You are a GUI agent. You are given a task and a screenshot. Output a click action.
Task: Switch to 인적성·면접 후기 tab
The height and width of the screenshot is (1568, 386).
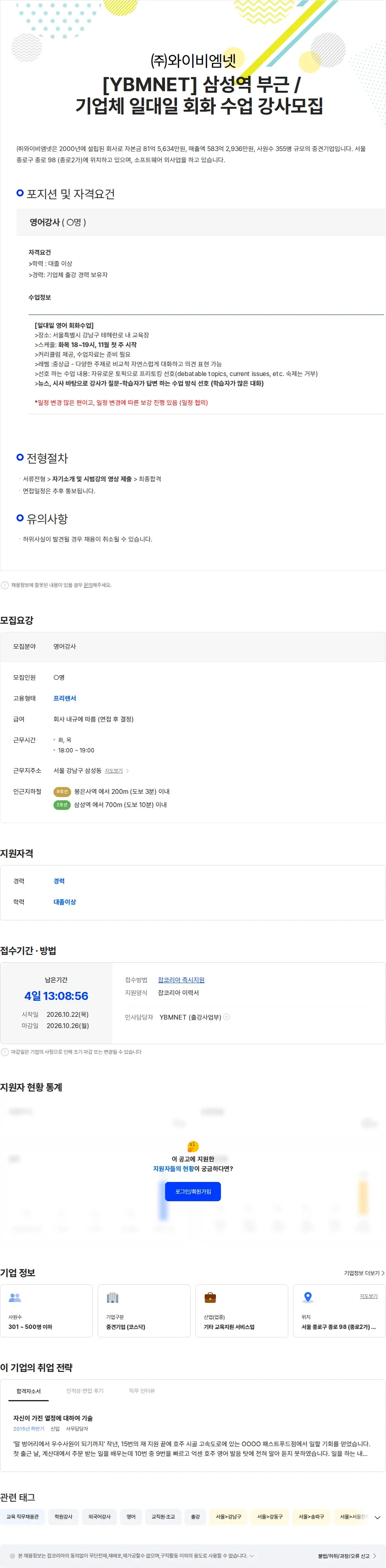[x=84, y=1391]
